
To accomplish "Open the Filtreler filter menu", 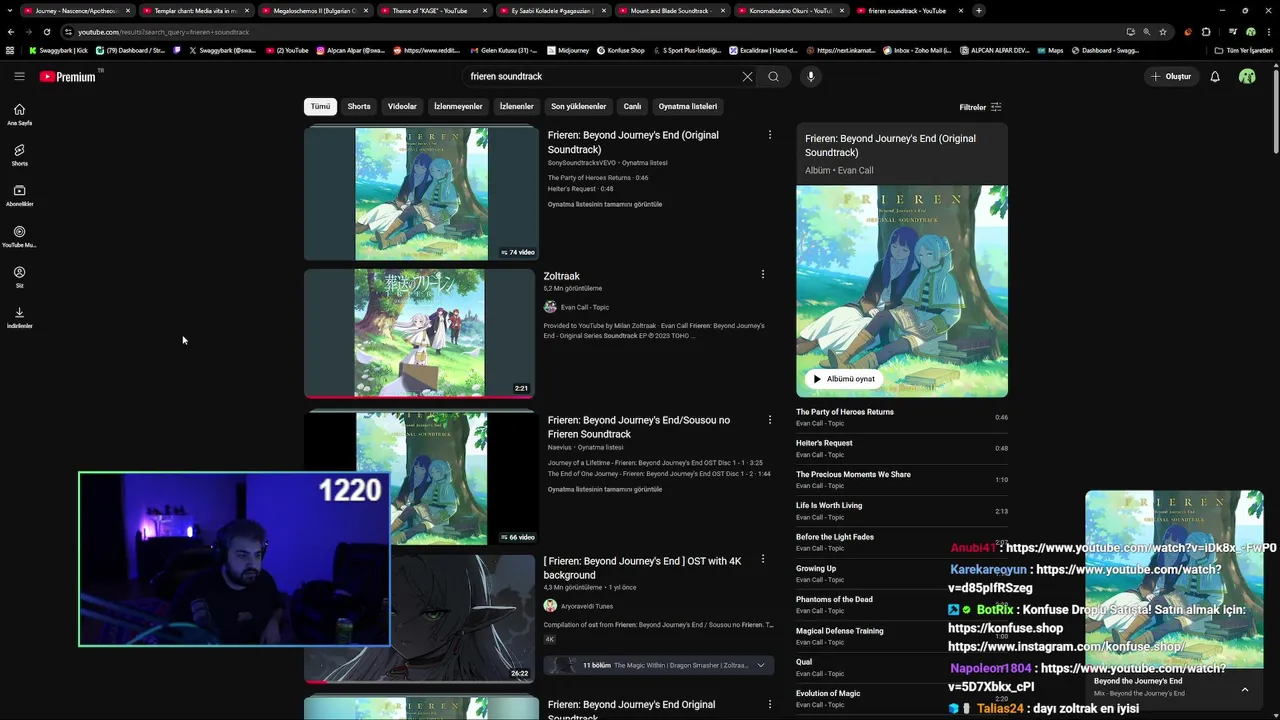I will point(980,107).
